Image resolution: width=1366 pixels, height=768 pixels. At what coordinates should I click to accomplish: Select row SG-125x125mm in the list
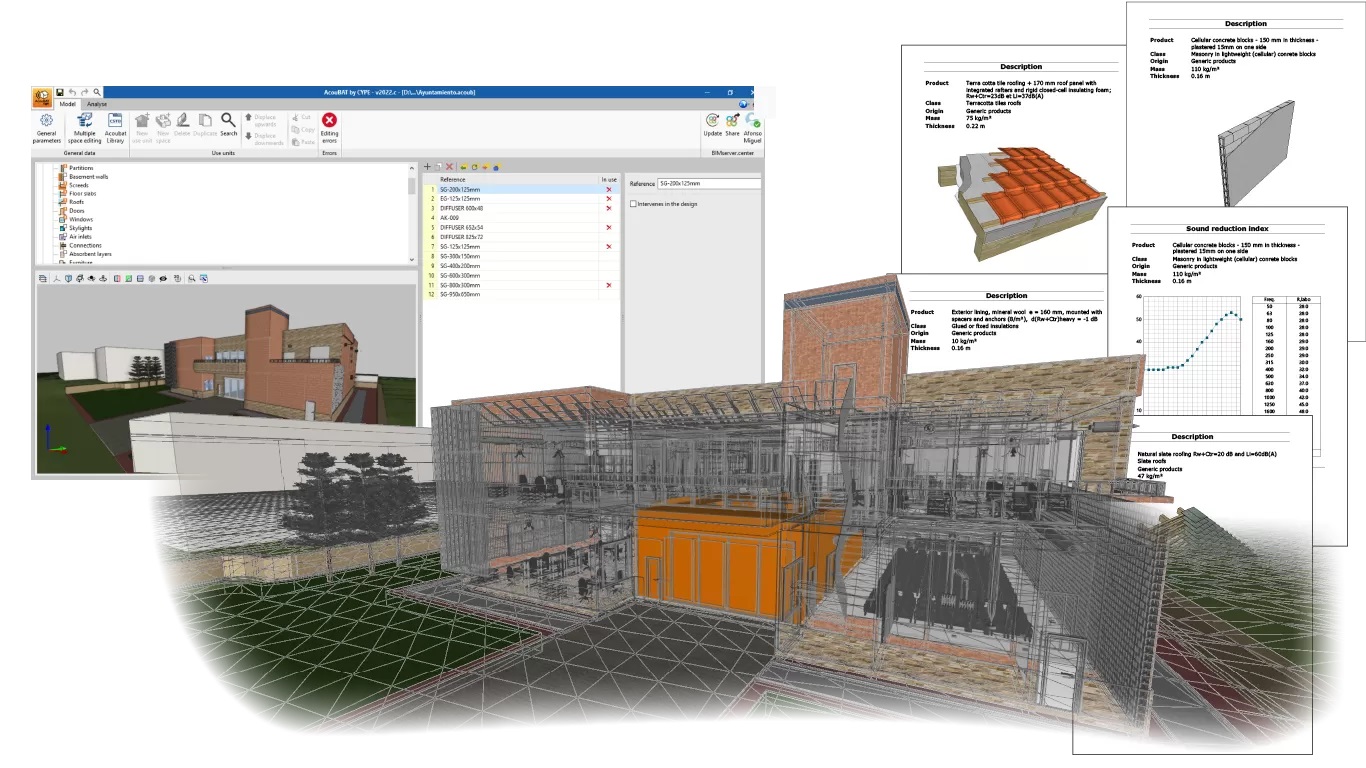click(x=521, y=247)
